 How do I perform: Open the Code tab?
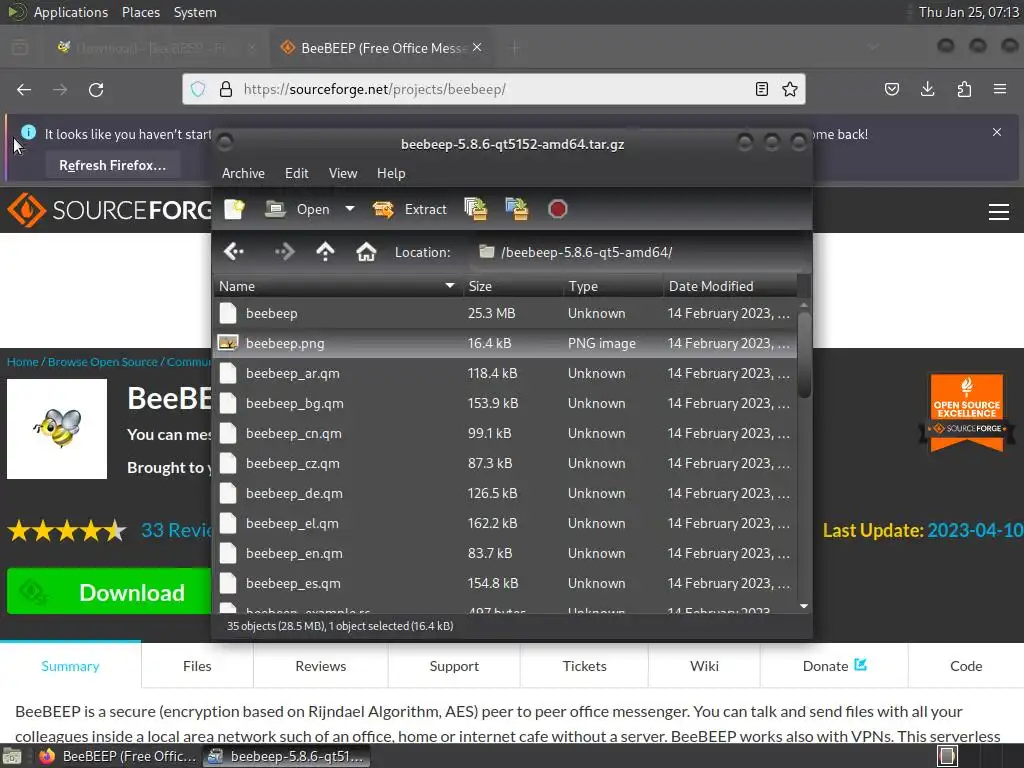pyautogui.click(x=966, y=666)
